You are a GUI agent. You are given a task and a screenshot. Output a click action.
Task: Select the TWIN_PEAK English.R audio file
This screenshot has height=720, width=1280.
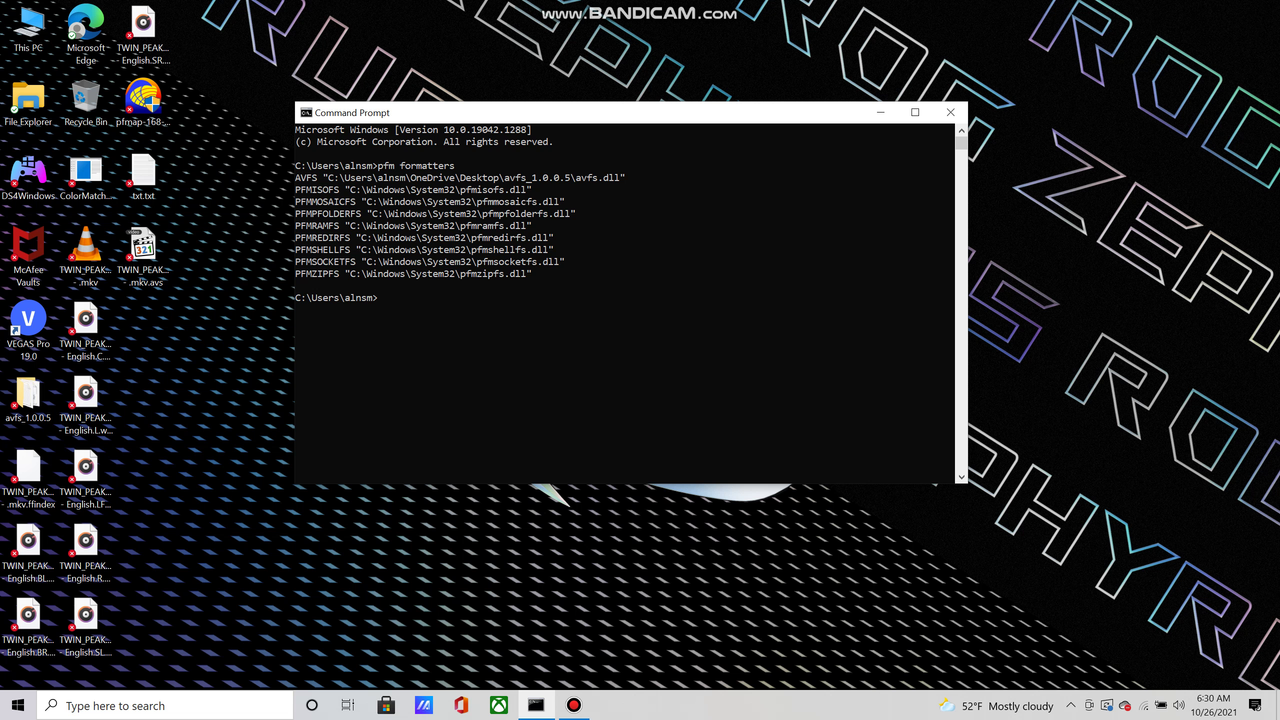pos(86,553)
